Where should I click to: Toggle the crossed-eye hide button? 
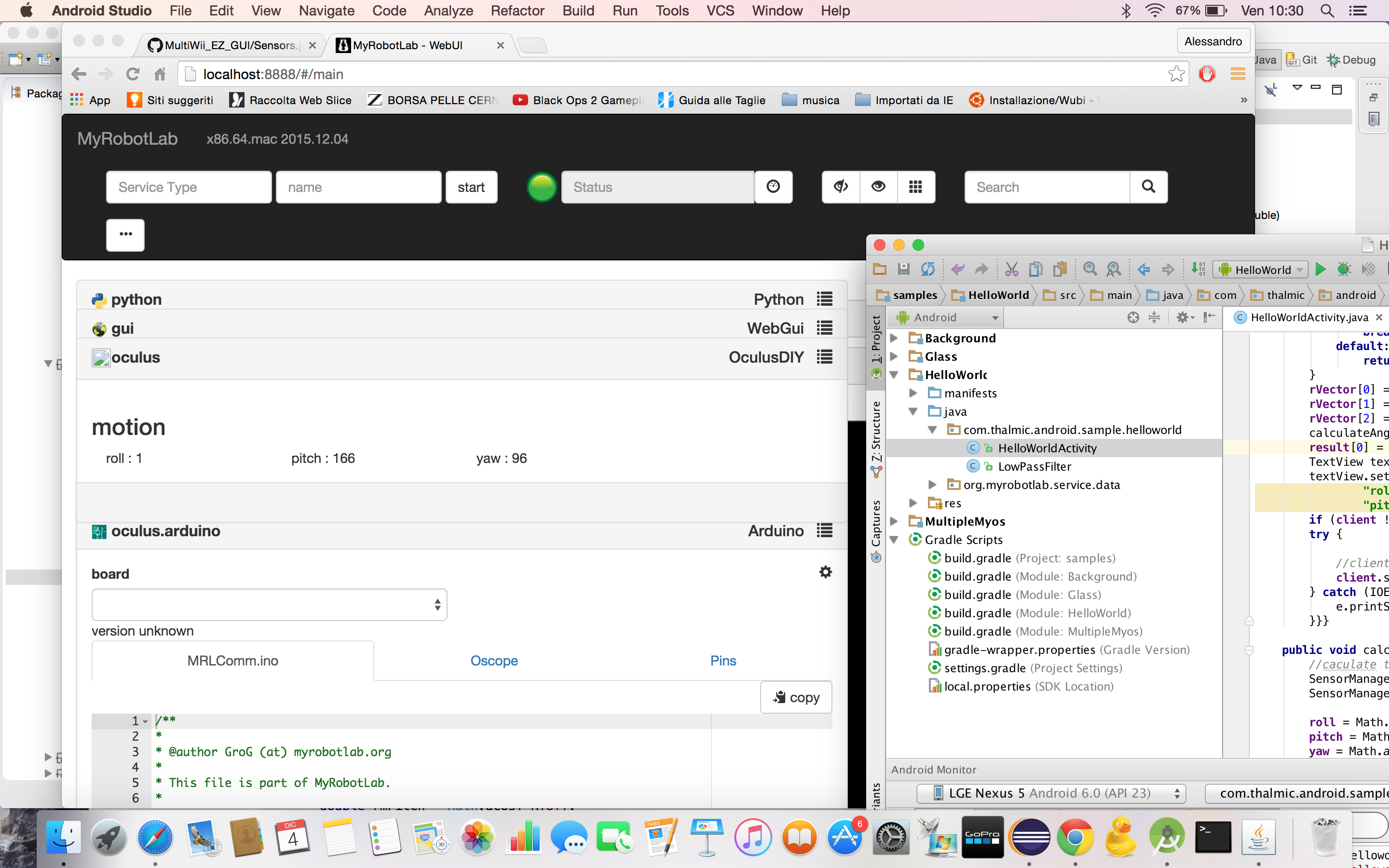tap(841, 187)
